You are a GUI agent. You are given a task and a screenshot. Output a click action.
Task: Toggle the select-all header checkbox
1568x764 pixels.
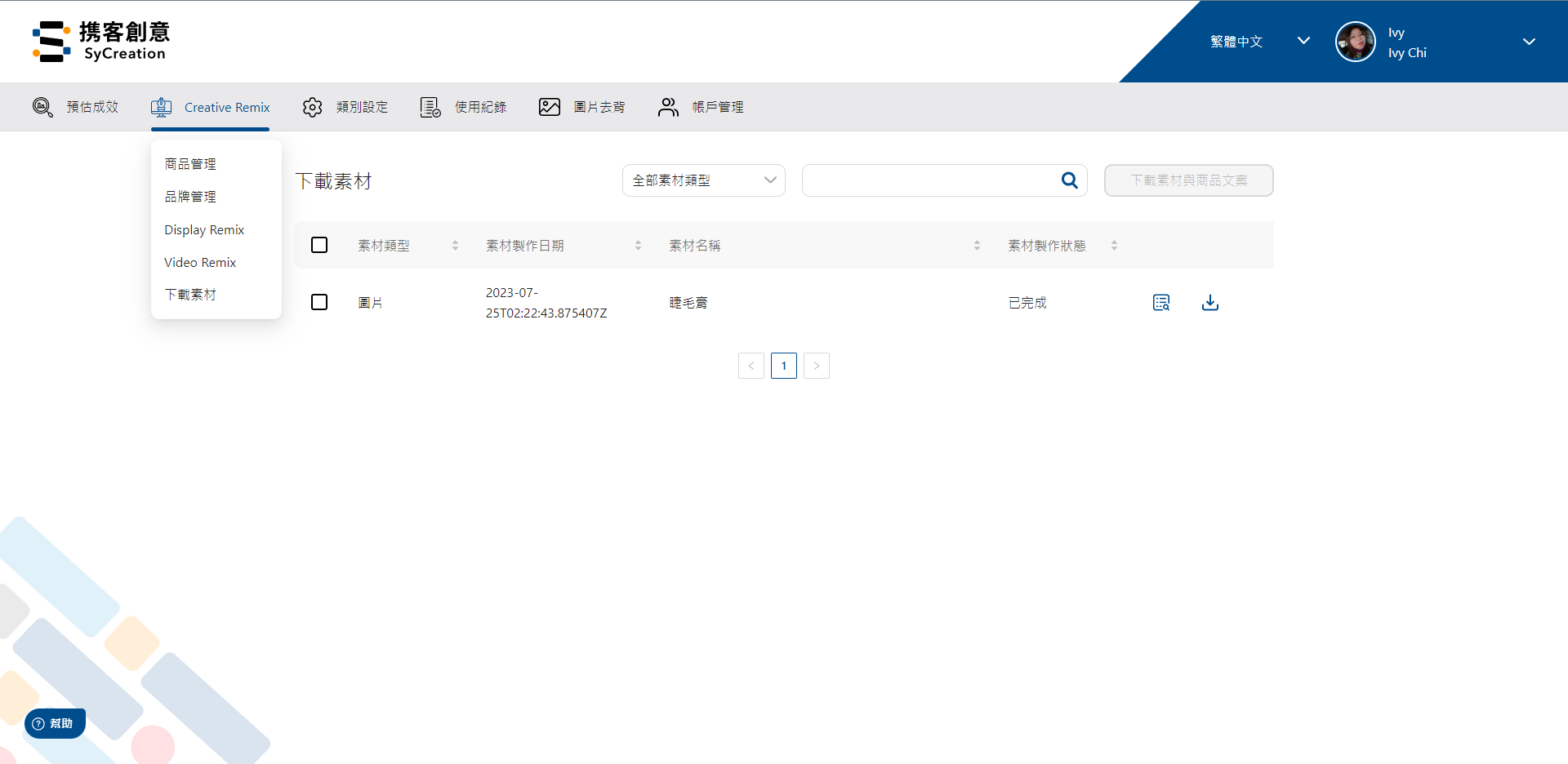(x=319, y=245)
